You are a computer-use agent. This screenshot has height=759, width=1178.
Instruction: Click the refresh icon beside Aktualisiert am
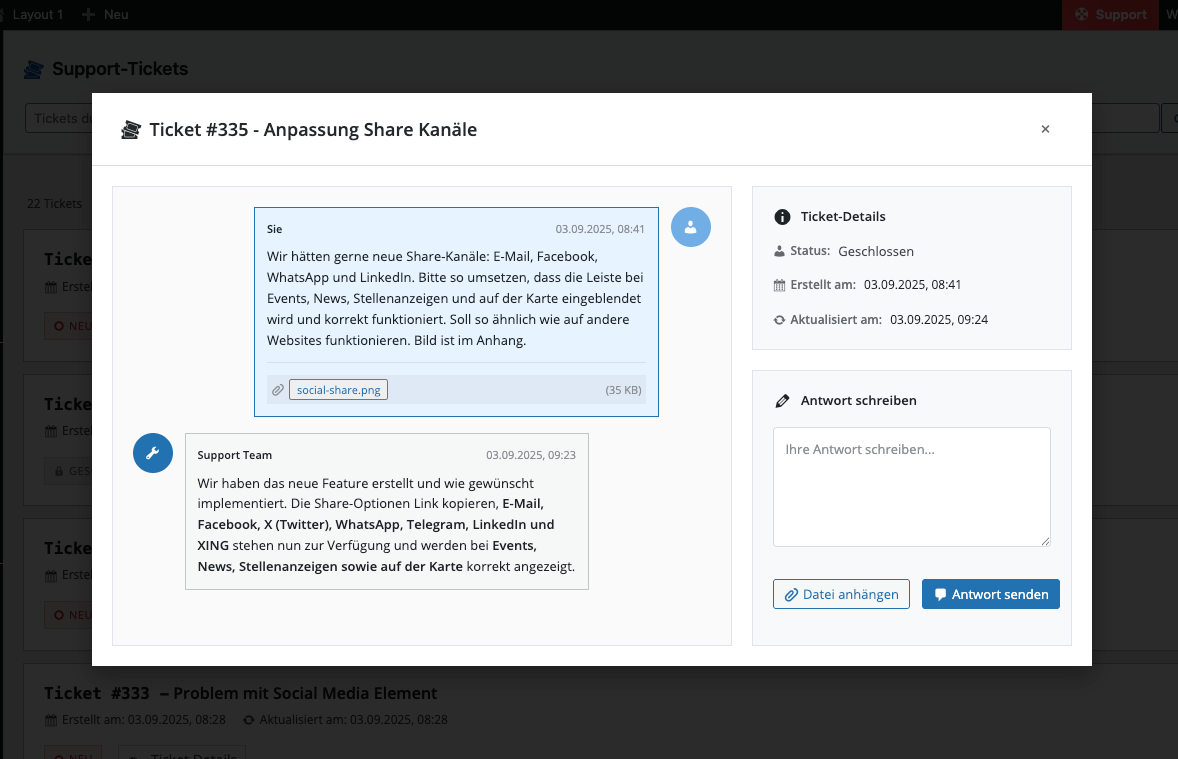780,320
